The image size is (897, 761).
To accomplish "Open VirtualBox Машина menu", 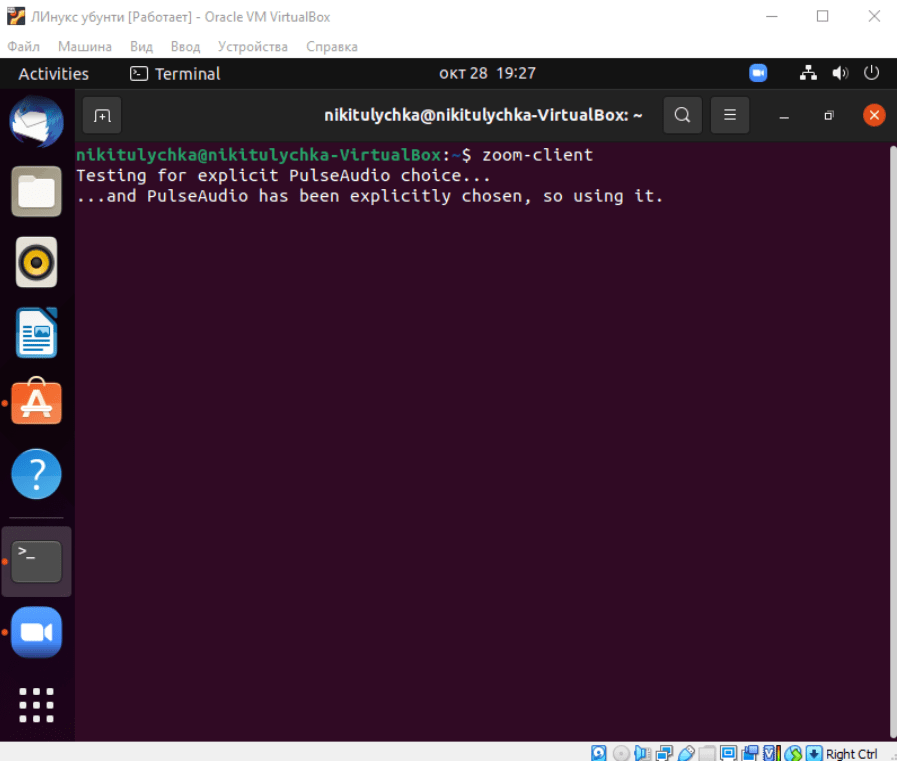I will tap(85, 47).
